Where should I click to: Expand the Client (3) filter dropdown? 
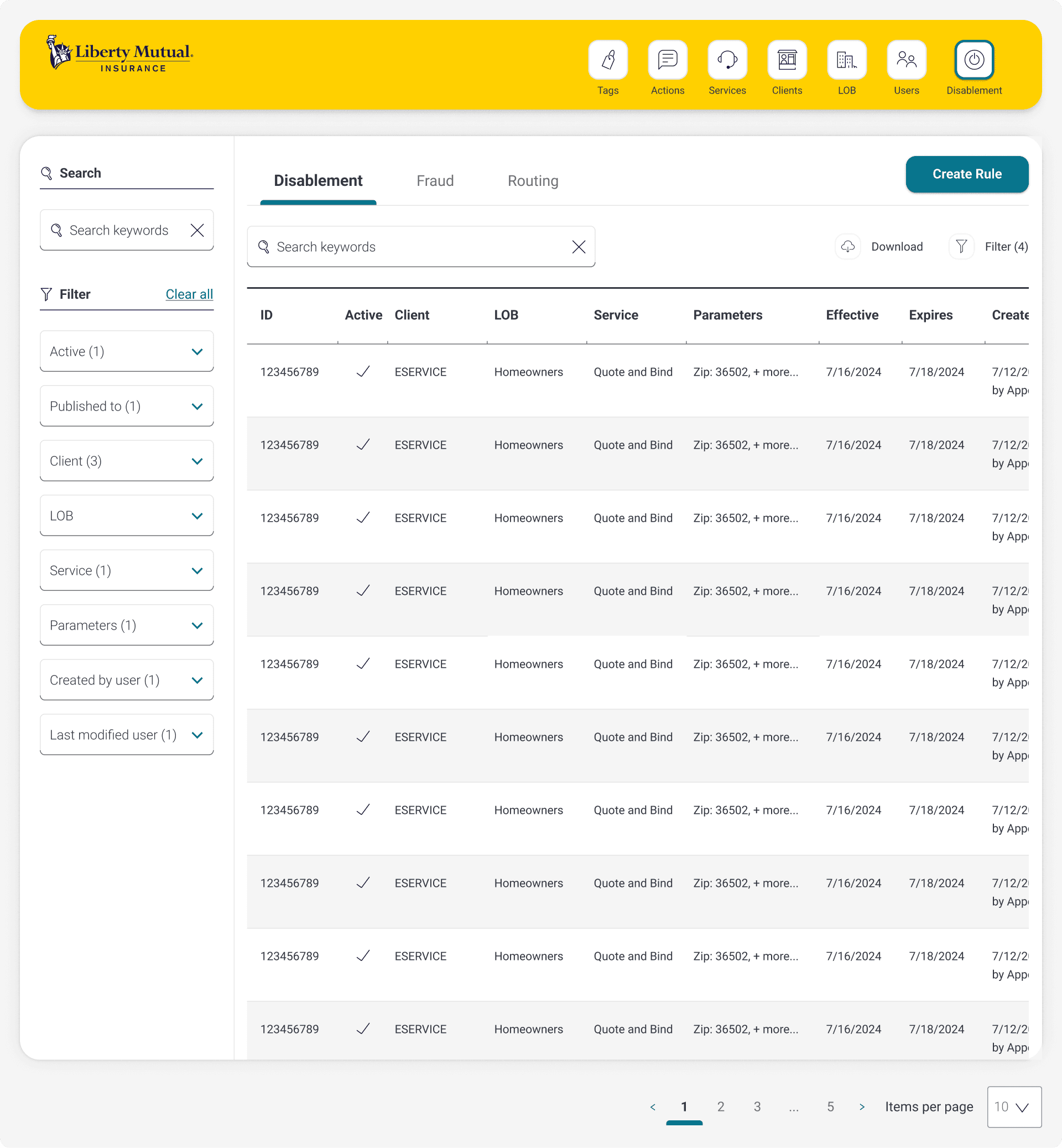[x=127, y=461]
